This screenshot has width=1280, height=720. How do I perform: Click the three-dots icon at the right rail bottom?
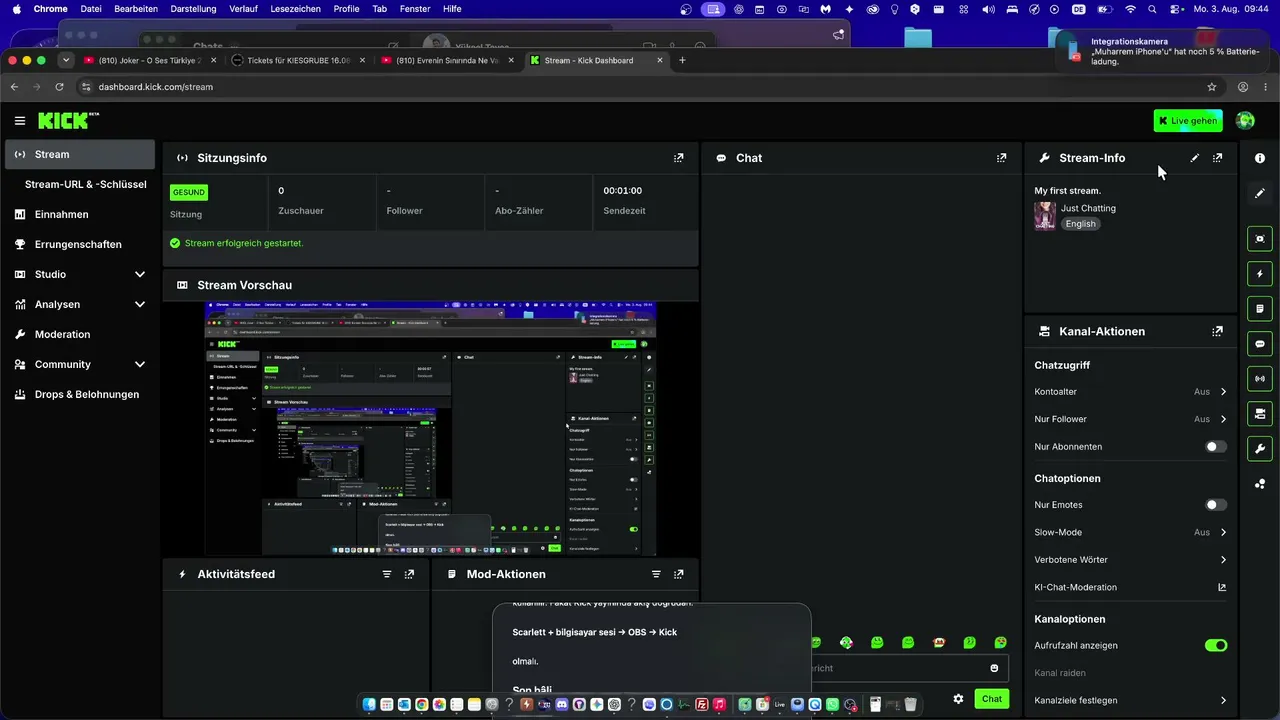[x=1260, y=484]
